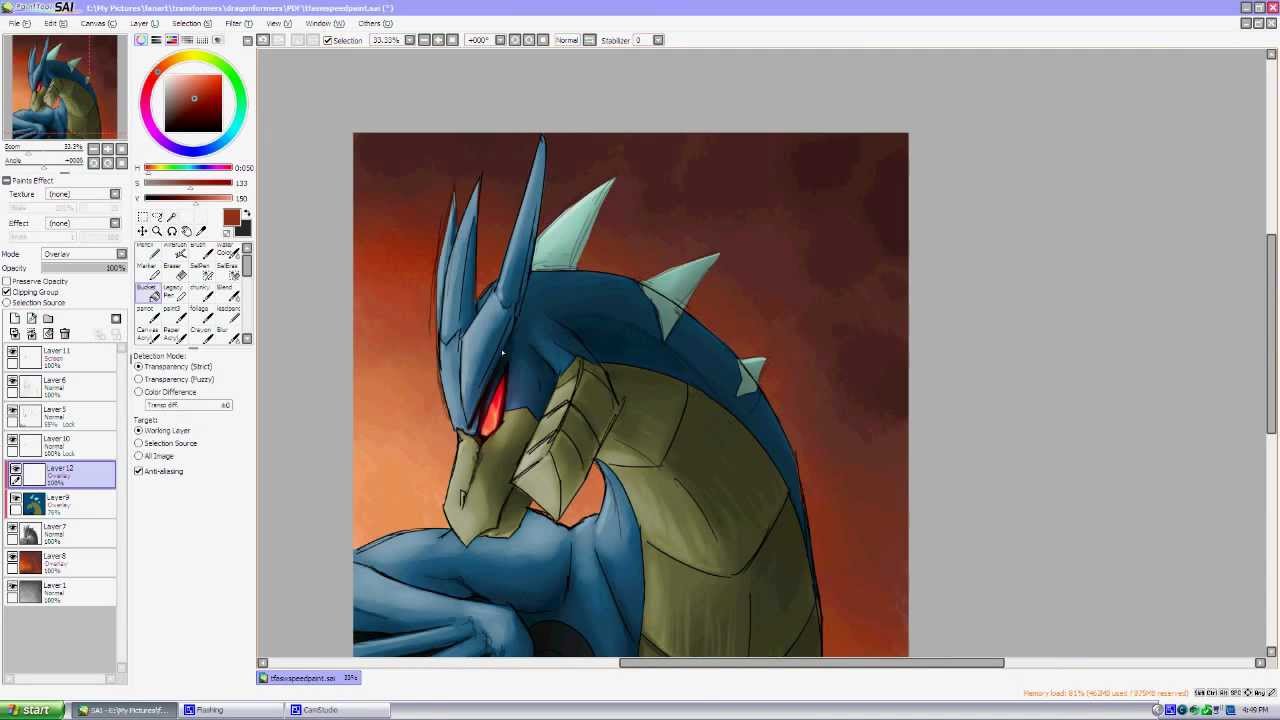
Task: Select the tfasspeedpaint.sai document tab
Action: (308, 678)
